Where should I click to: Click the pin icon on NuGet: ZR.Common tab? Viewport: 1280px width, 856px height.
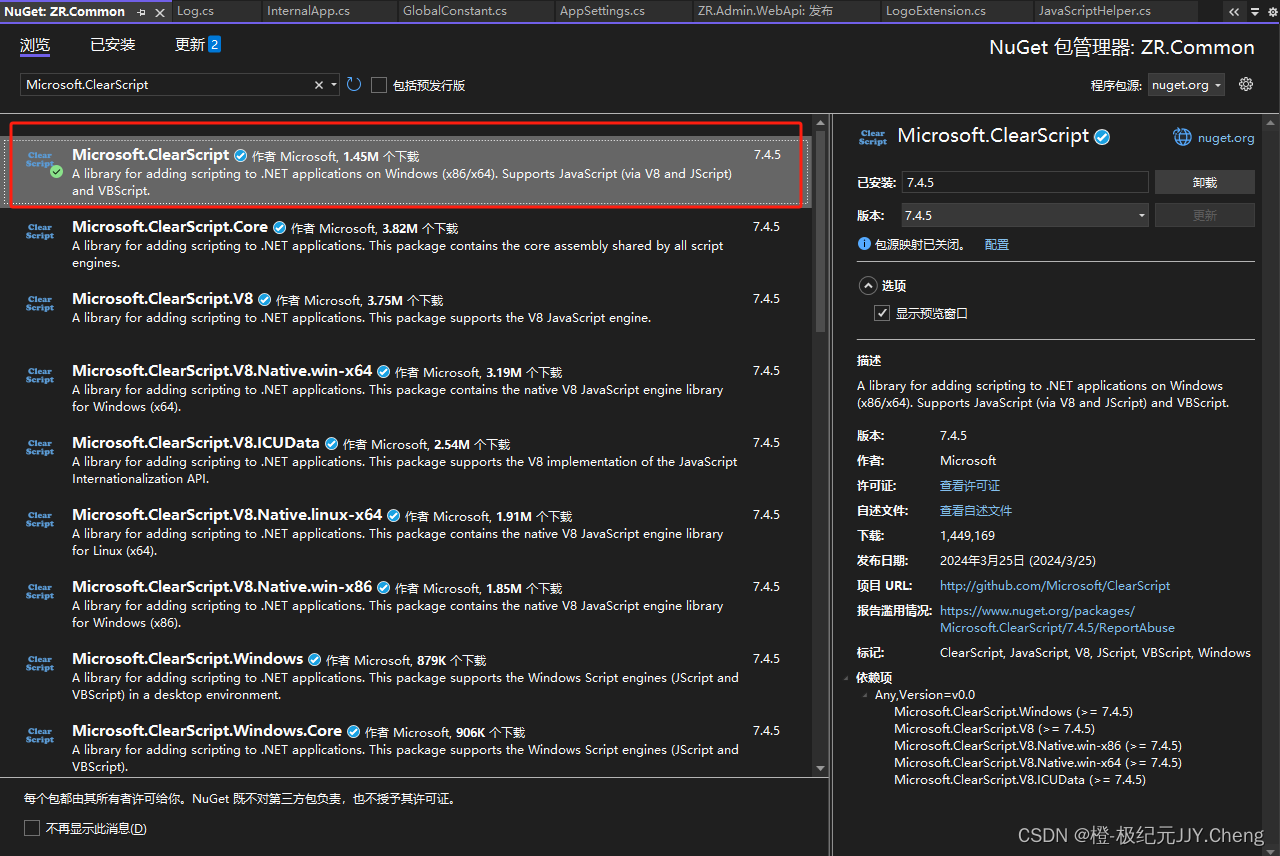(x=141, y=13)
